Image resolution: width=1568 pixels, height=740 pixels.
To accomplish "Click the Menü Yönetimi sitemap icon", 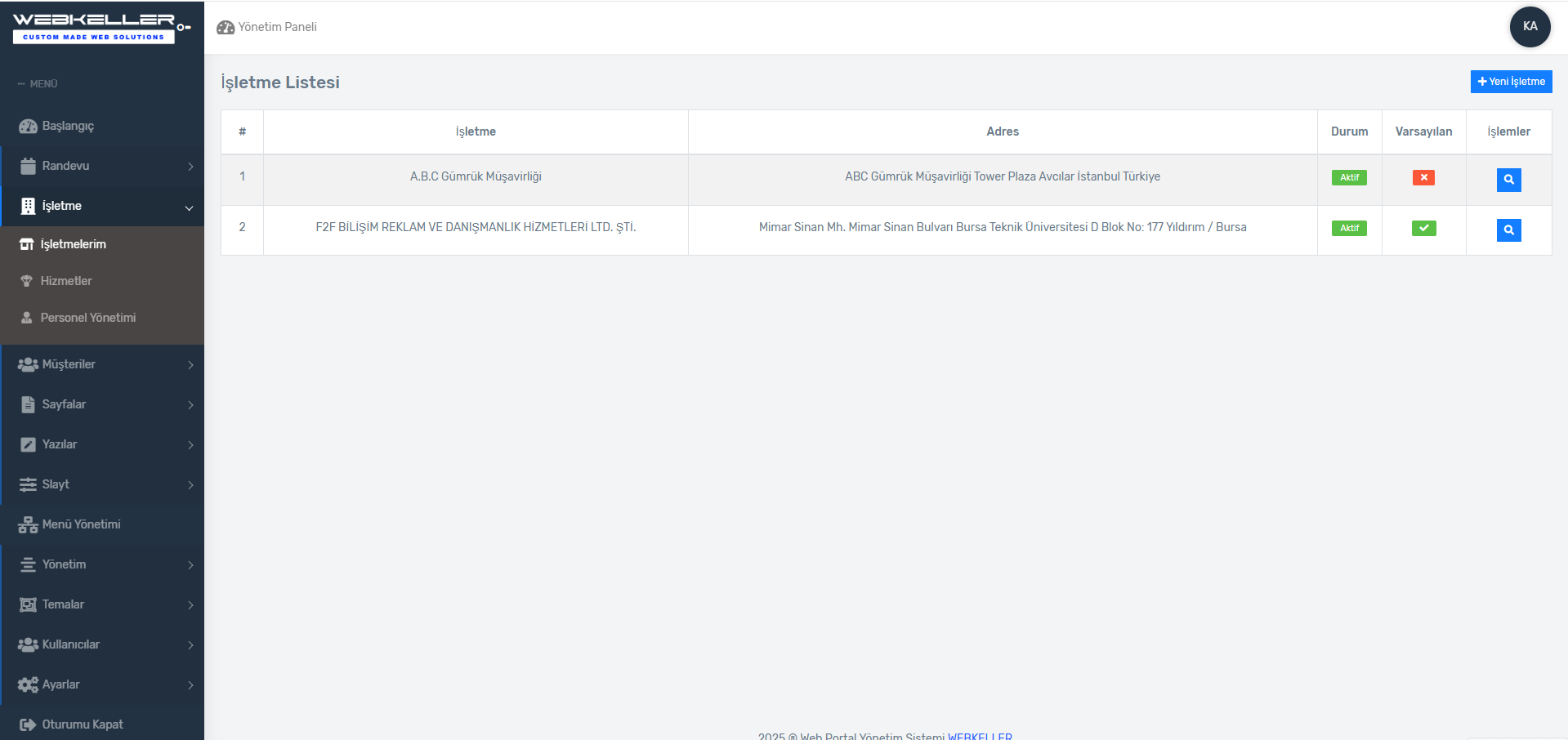I will tap(28, 524).
